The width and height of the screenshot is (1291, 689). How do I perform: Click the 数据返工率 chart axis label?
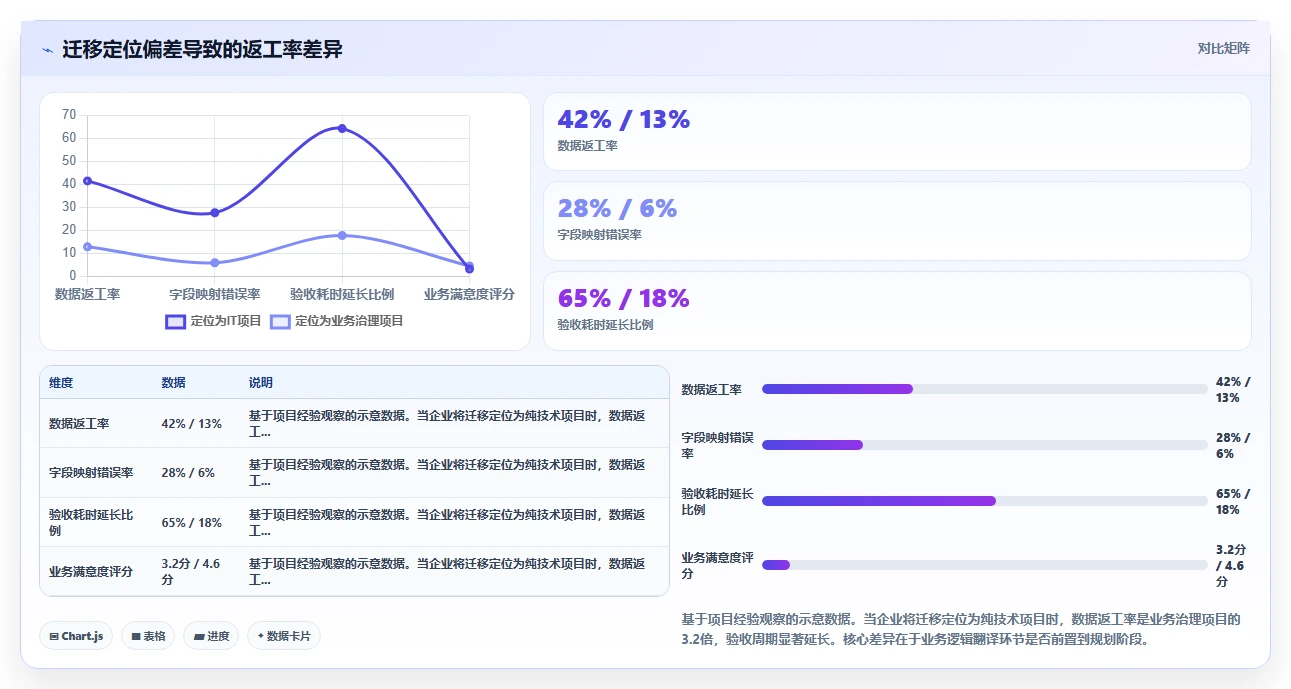(x=87, y=294)
